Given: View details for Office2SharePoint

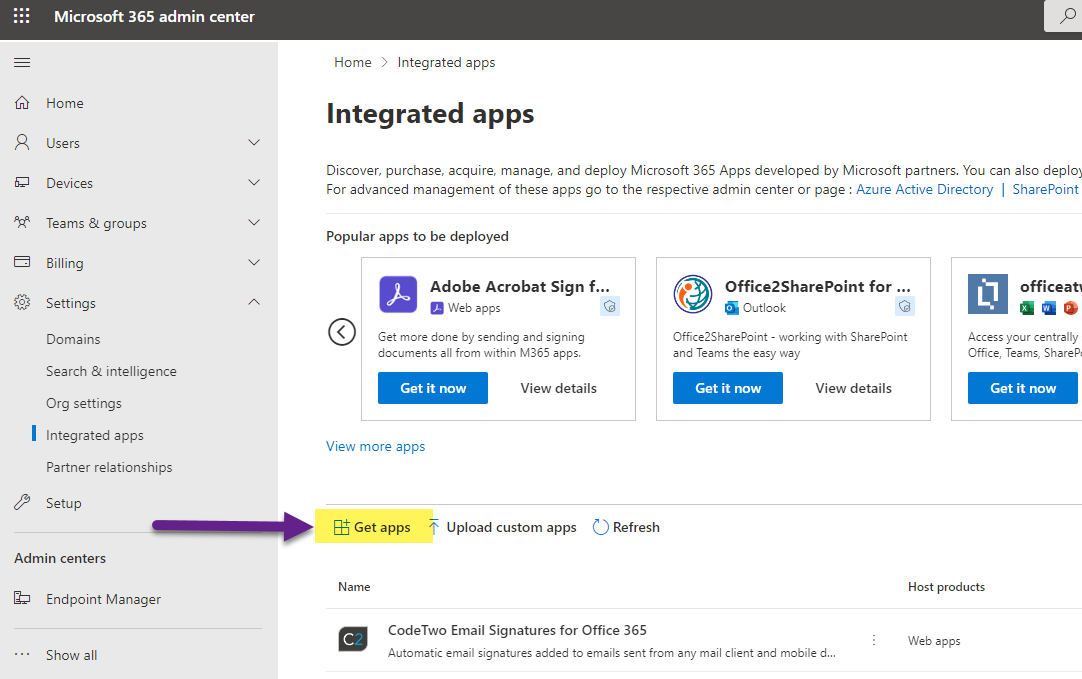Looking at the screenshot, I should [854, 388].
